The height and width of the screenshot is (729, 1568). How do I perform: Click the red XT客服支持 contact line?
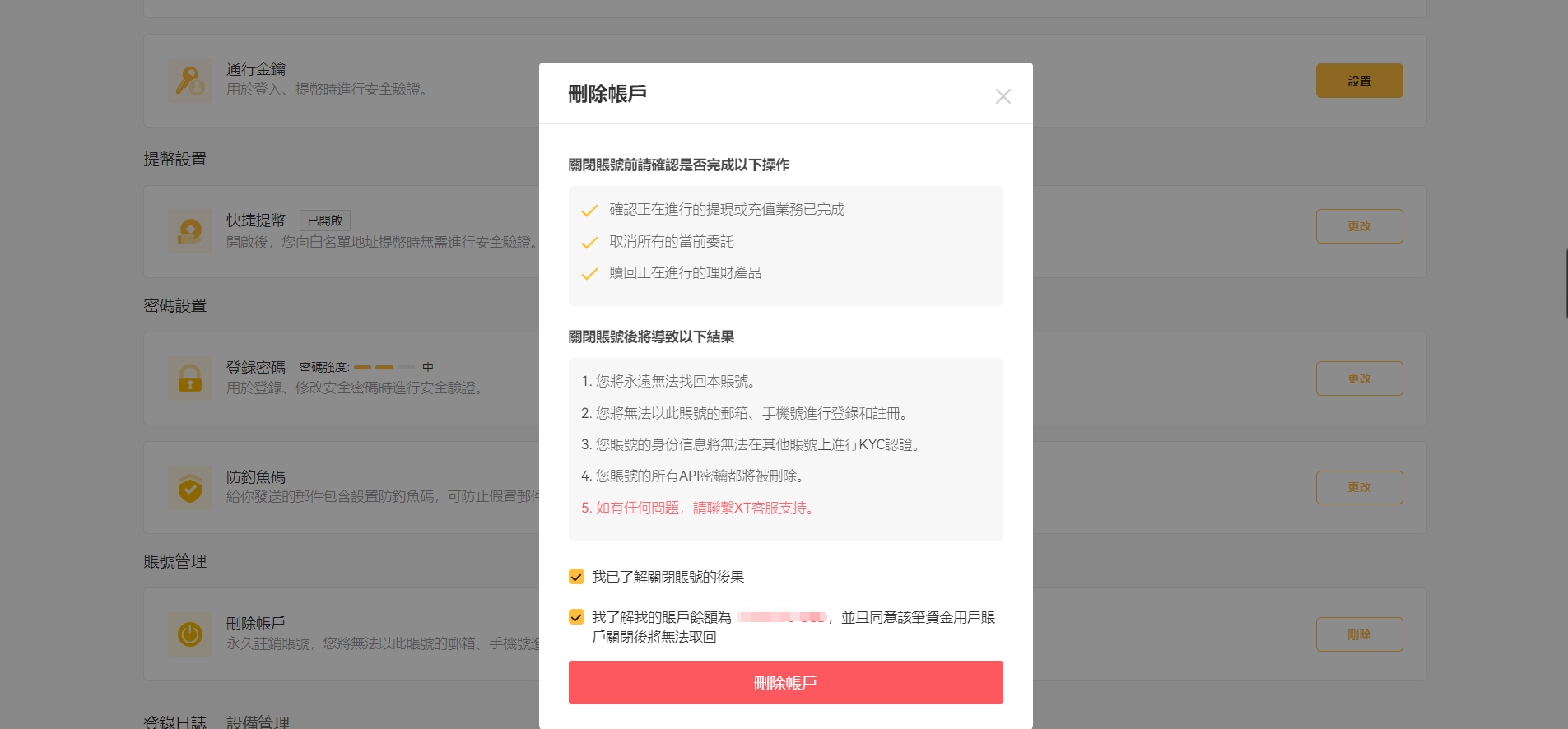tap(700, 508)
